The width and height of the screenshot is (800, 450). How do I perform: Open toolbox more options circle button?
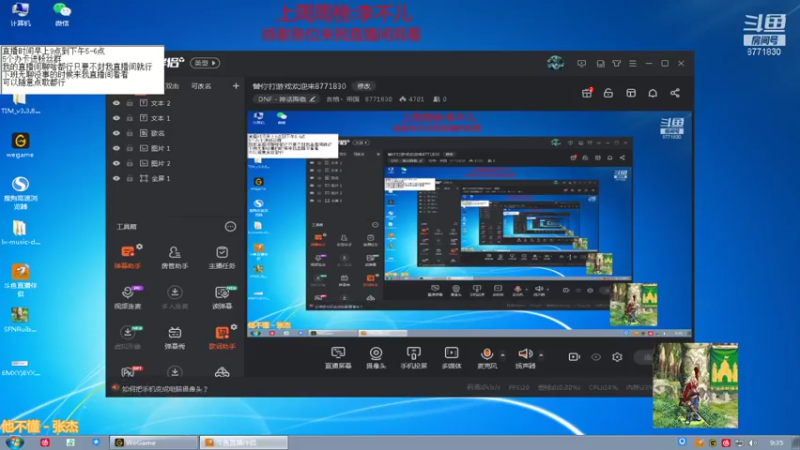click(230, 227)
